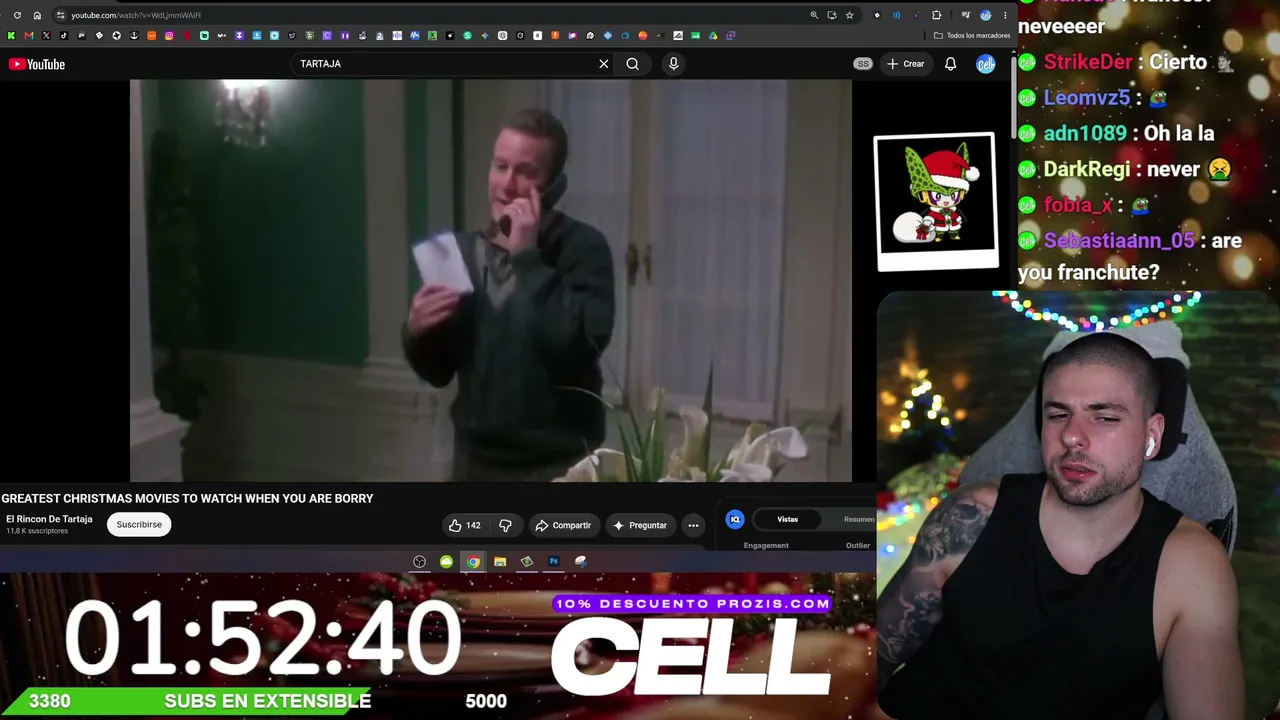1280x720 pixels.
Task: Go to the YouTube home logo
Action: (x=37, y=64)
